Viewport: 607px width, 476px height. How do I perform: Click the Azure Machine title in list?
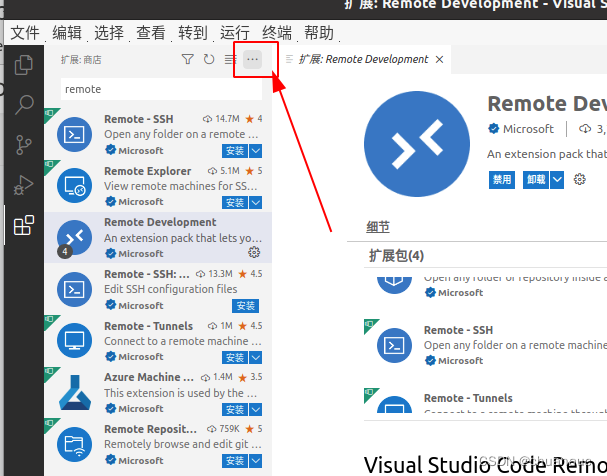click(149, 377)
